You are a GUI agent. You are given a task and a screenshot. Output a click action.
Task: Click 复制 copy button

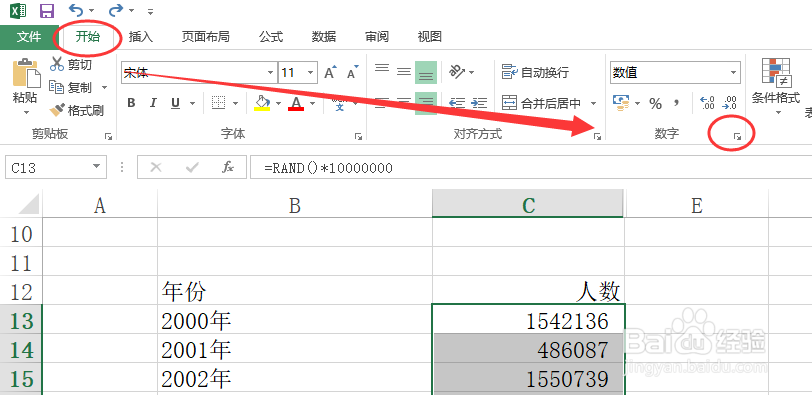pos(70,87)
